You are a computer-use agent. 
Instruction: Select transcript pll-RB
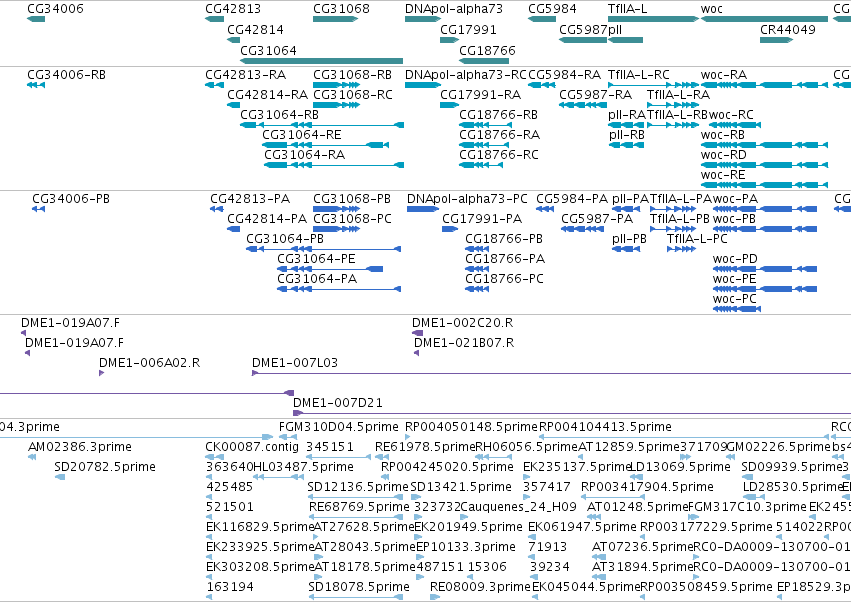(626, 145)
